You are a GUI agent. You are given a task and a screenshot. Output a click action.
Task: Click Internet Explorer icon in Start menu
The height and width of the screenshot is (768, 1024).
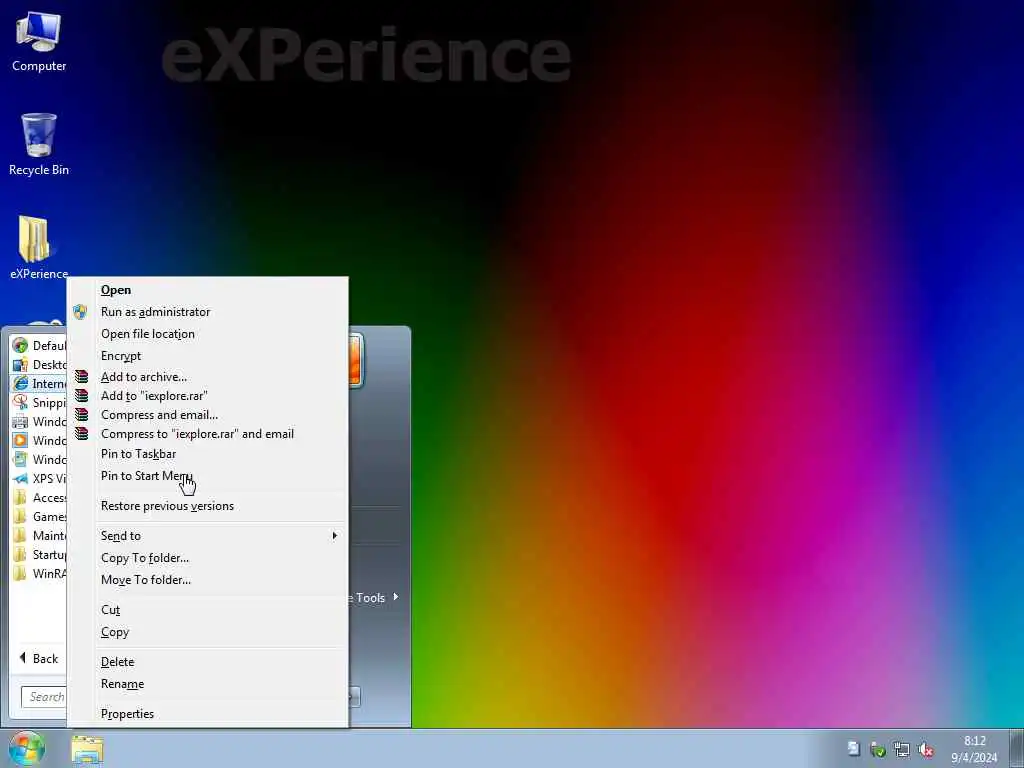tap(20, 383)
